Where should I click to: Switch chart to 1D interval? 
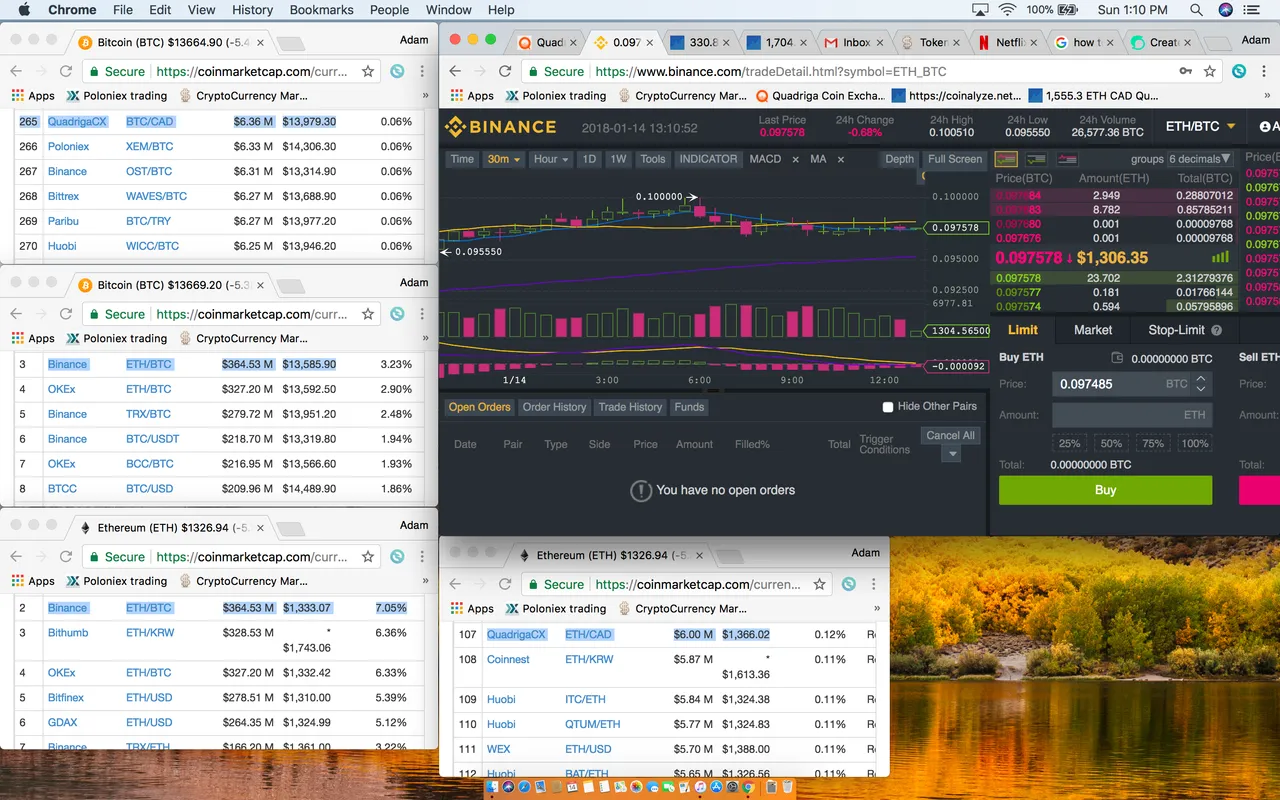coord(589,159)
